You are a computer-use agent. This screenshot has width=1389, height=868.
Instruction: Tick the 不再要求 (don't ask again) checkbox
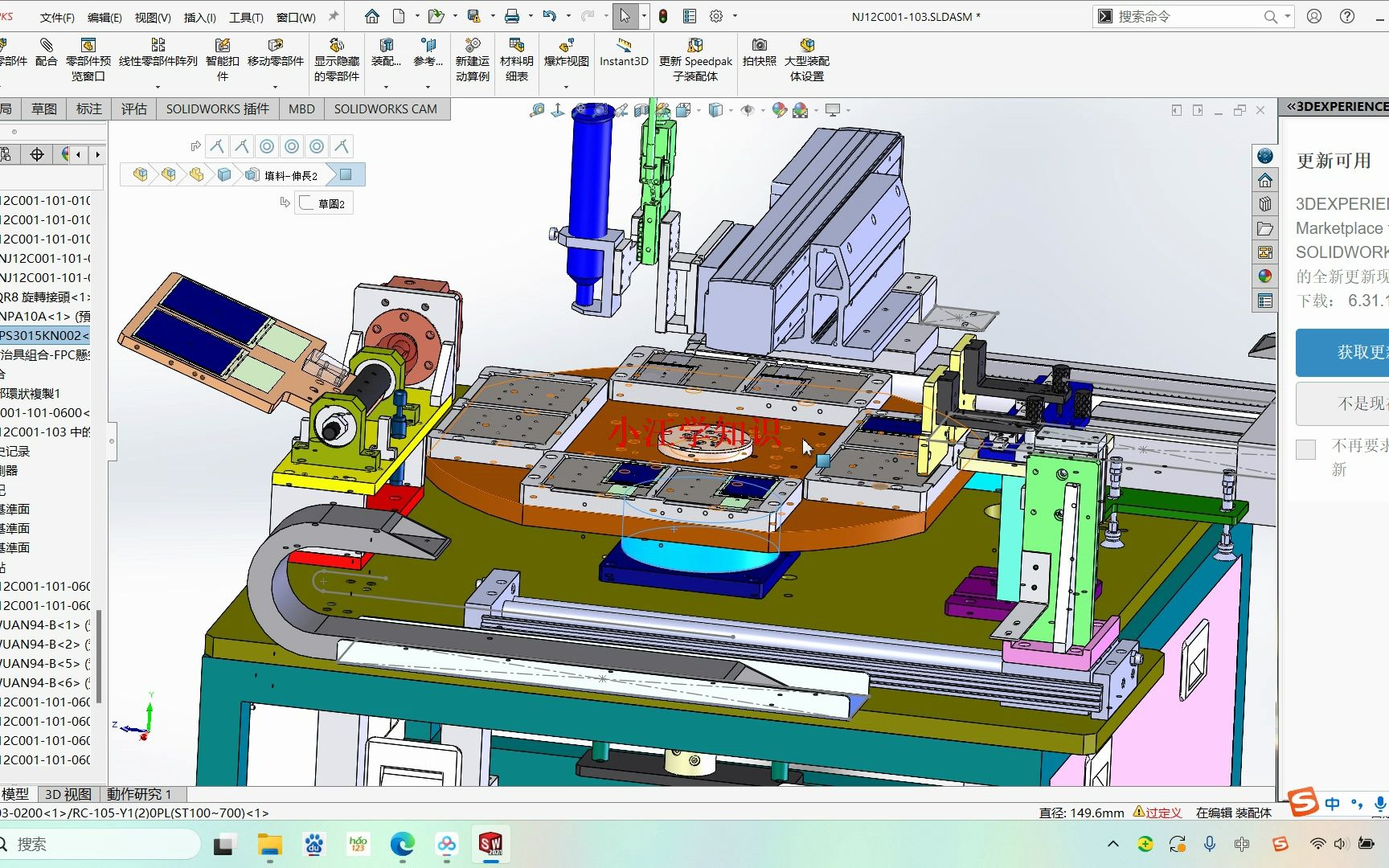pyautogui.click(x=1306, y=449)
